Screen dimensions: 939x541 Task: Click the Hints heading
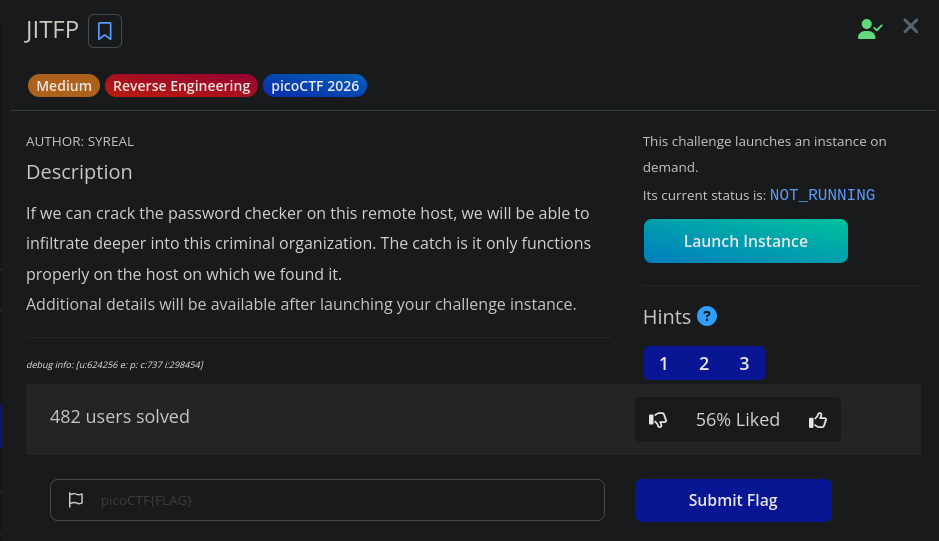(x=667, y=317)
